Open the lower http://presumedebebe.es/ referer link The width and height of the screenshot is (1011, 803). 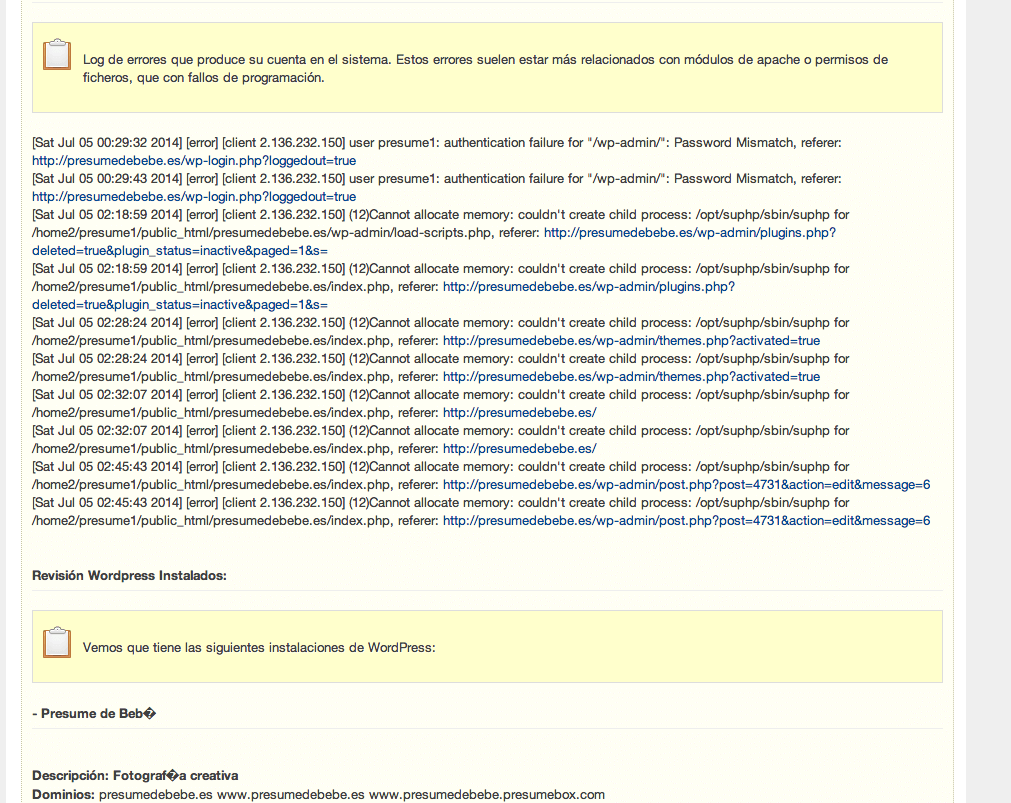click(x=520, y=449)
